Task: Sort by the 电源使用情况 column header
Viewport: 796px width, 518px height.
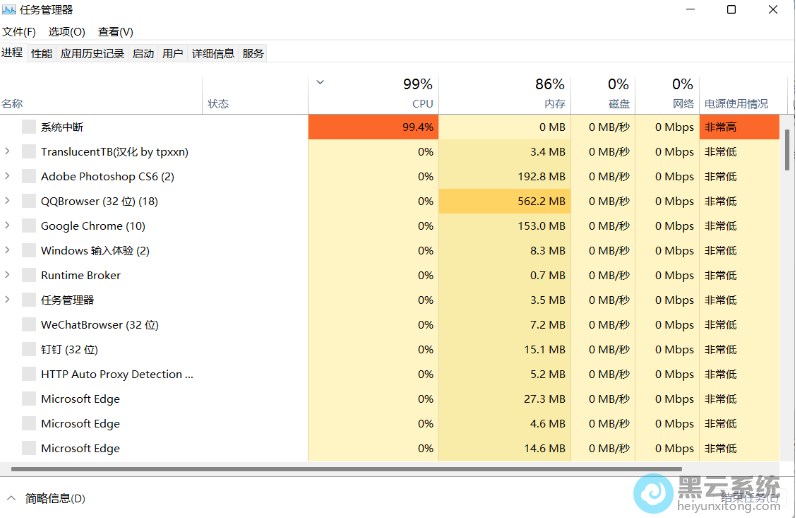Action: (737, 103)
